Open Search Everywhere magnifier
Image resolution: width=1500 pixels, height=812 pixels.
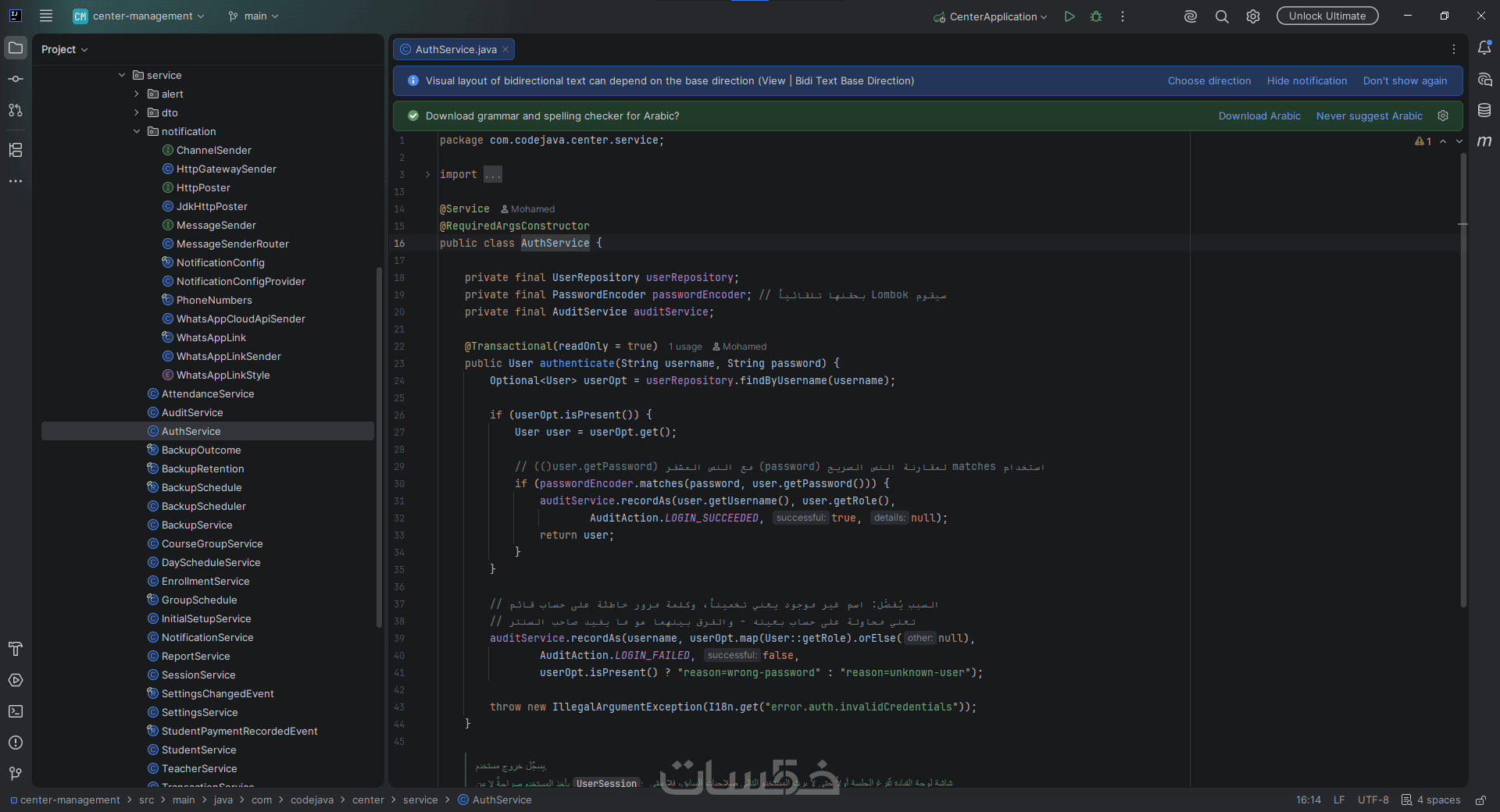[x=1222, y=16]
